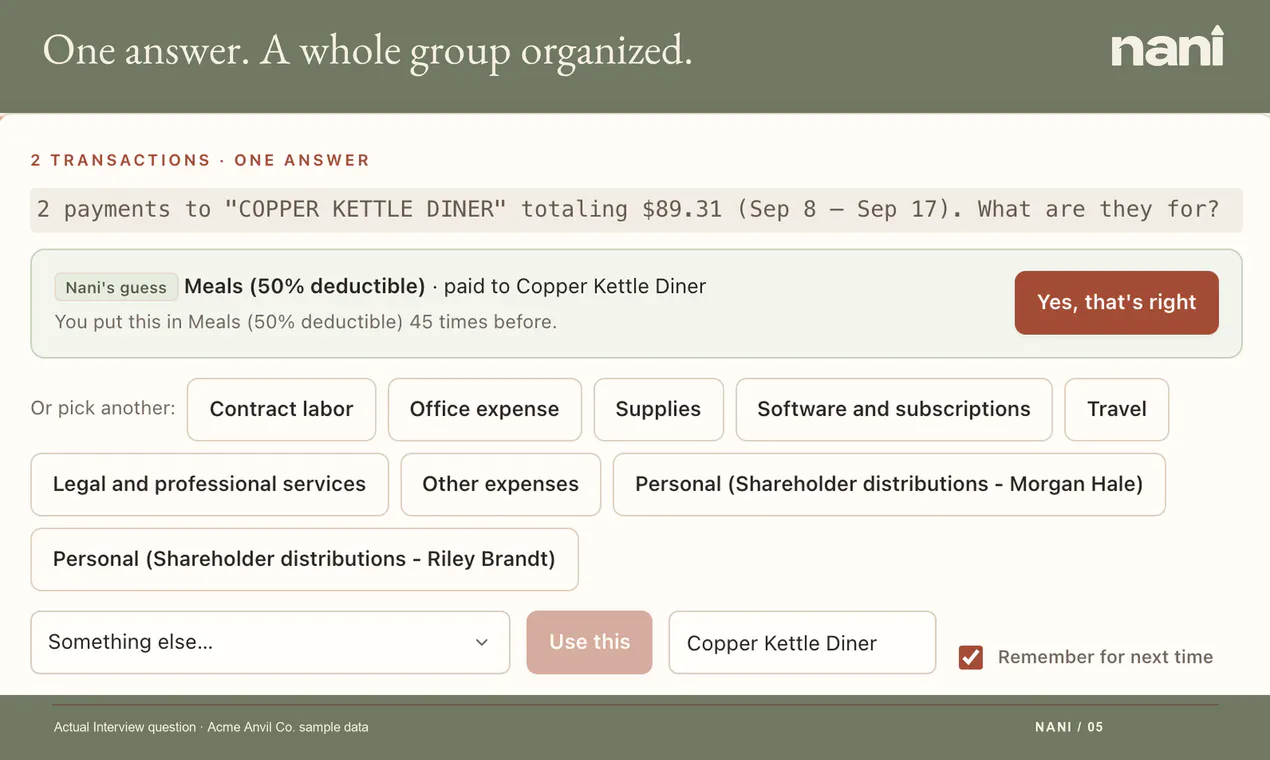Choose Legal and professional services

pos(209,484)
